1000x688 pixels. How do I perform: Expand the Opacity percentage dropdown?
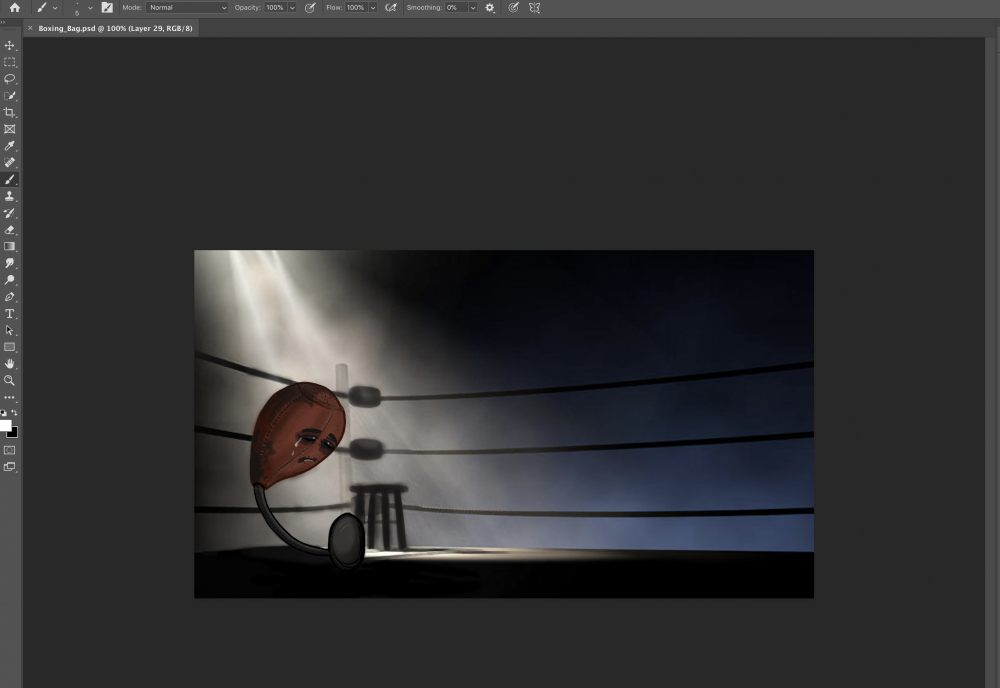pos(291,7)
